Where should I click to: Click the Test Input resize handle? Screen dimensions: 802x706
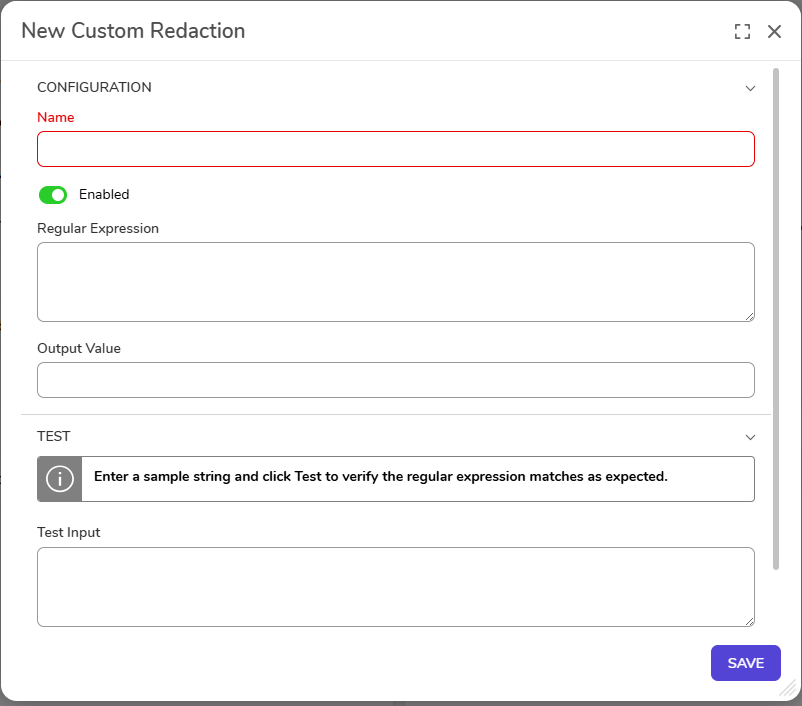tap(749, 622)
